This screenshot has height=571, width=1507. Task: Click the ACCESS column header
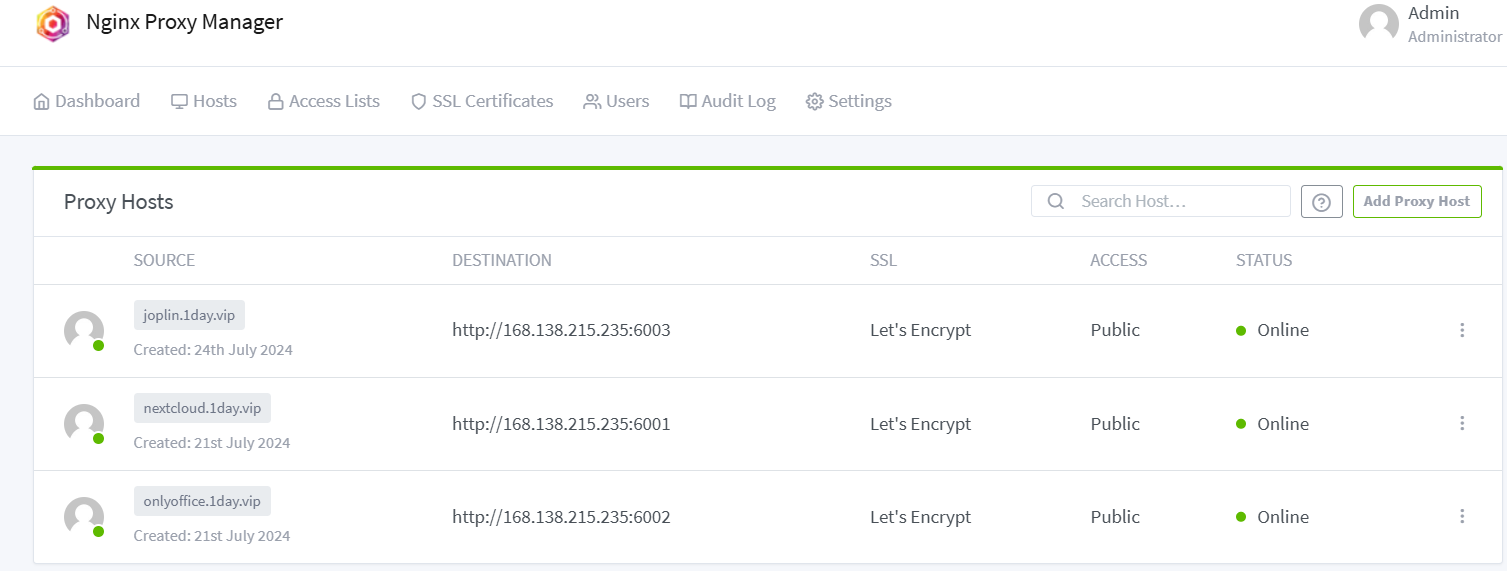click(1119, 260)
